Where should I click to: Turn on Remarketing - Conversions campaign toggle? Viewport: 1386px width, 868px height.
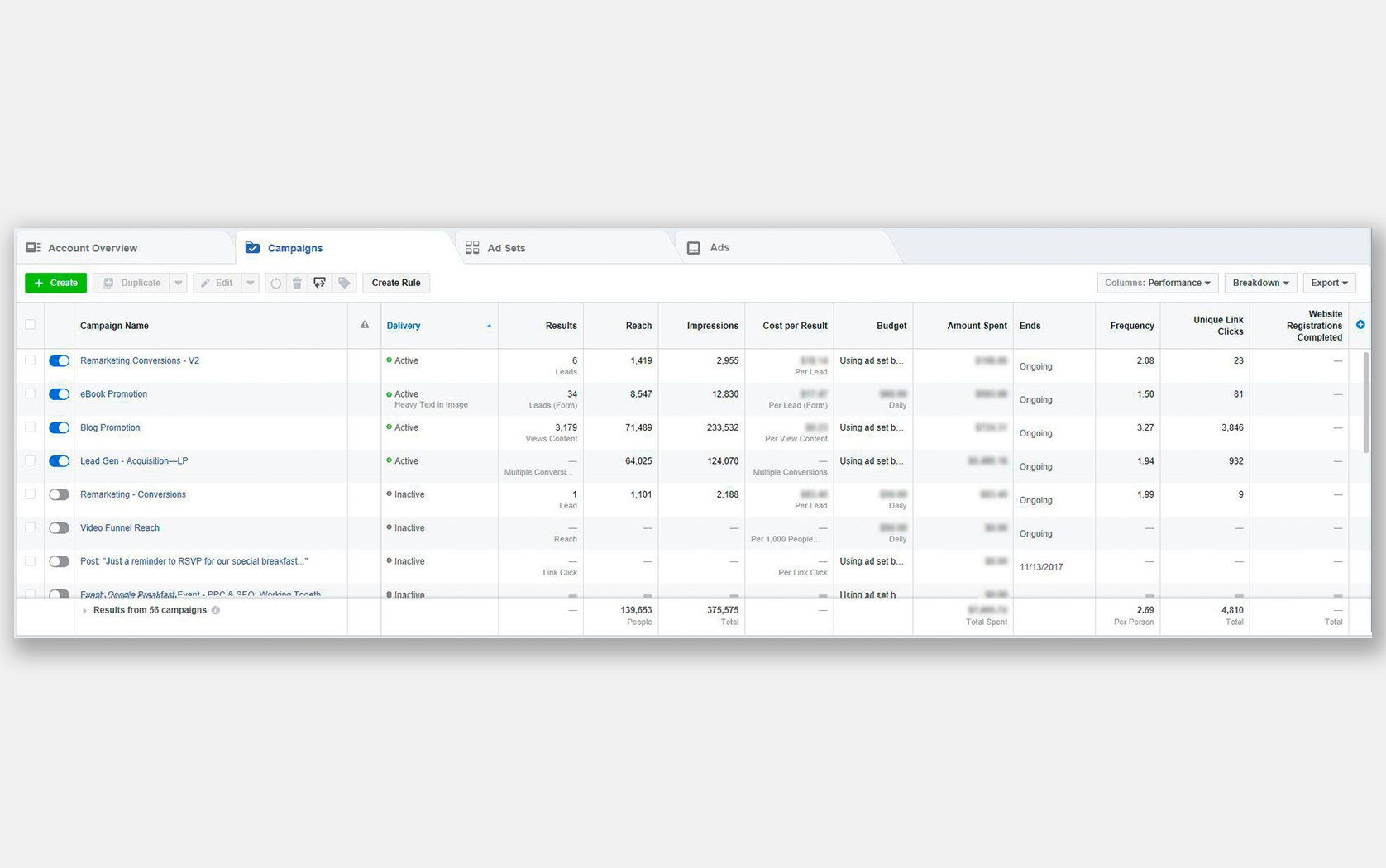click(x=59, y=494)
